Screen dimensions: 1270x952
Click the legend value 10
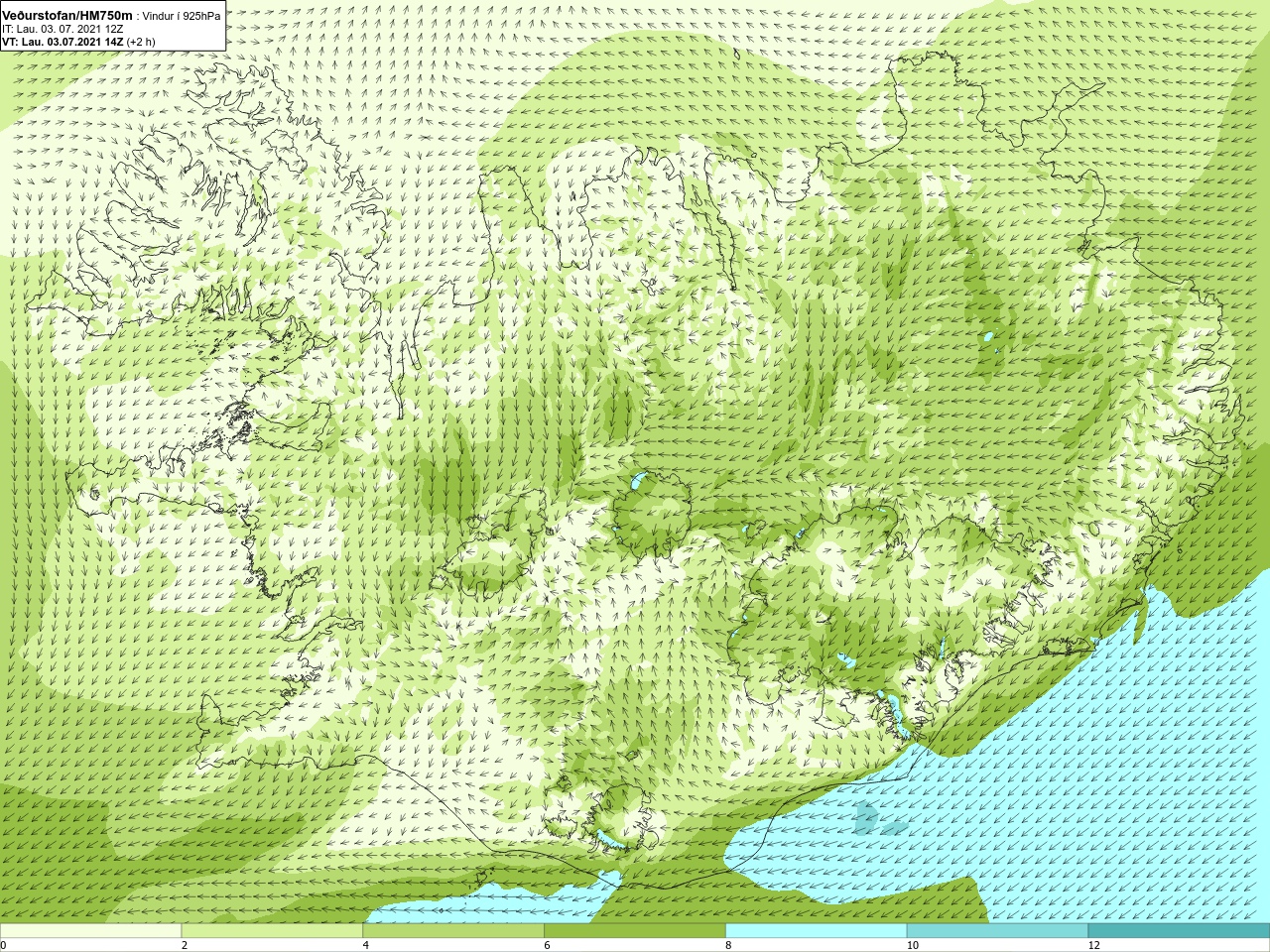(x=913, y=945)
